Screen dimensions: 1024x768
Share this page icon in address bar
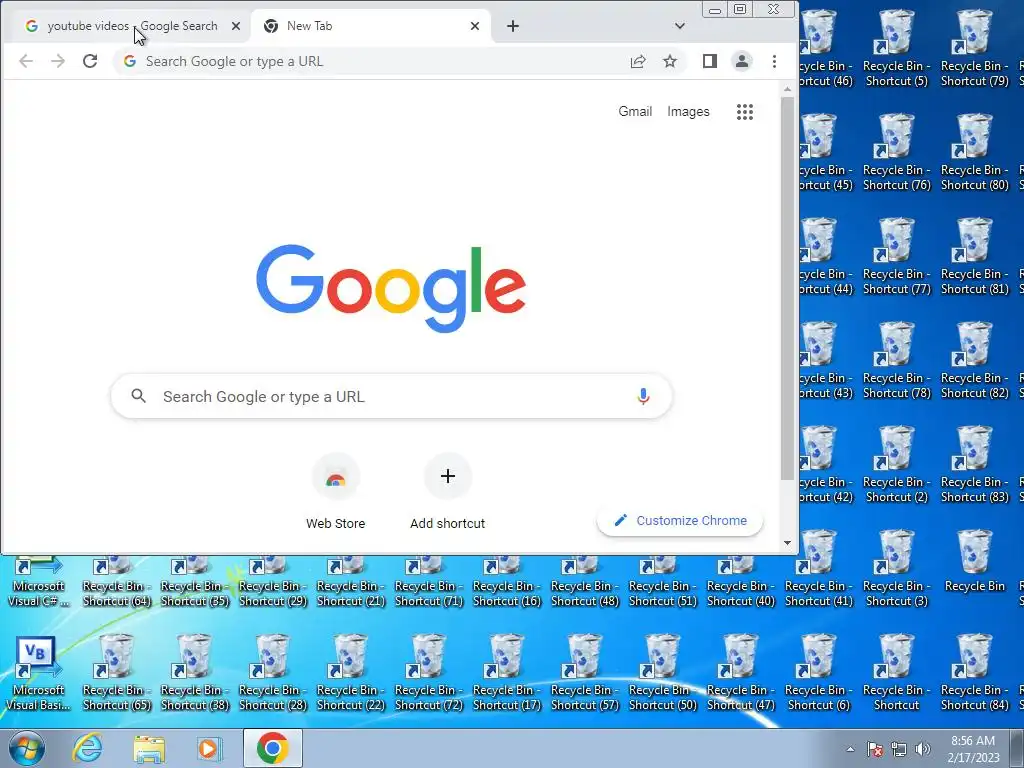[x=638, y=61]
